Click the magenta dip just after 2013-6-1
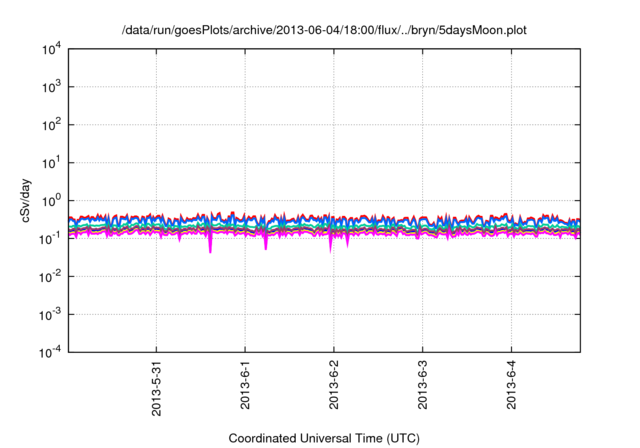The image size is (640, 448). pos(266,242)
